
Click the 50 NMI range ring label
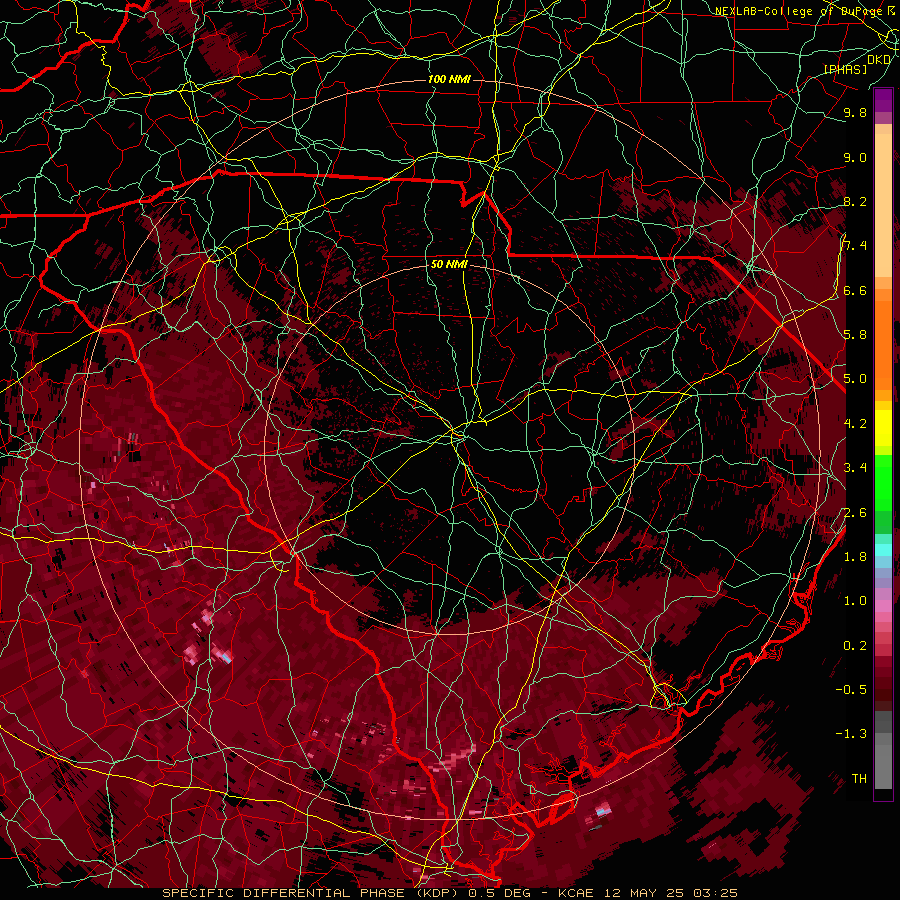point(449,264)
